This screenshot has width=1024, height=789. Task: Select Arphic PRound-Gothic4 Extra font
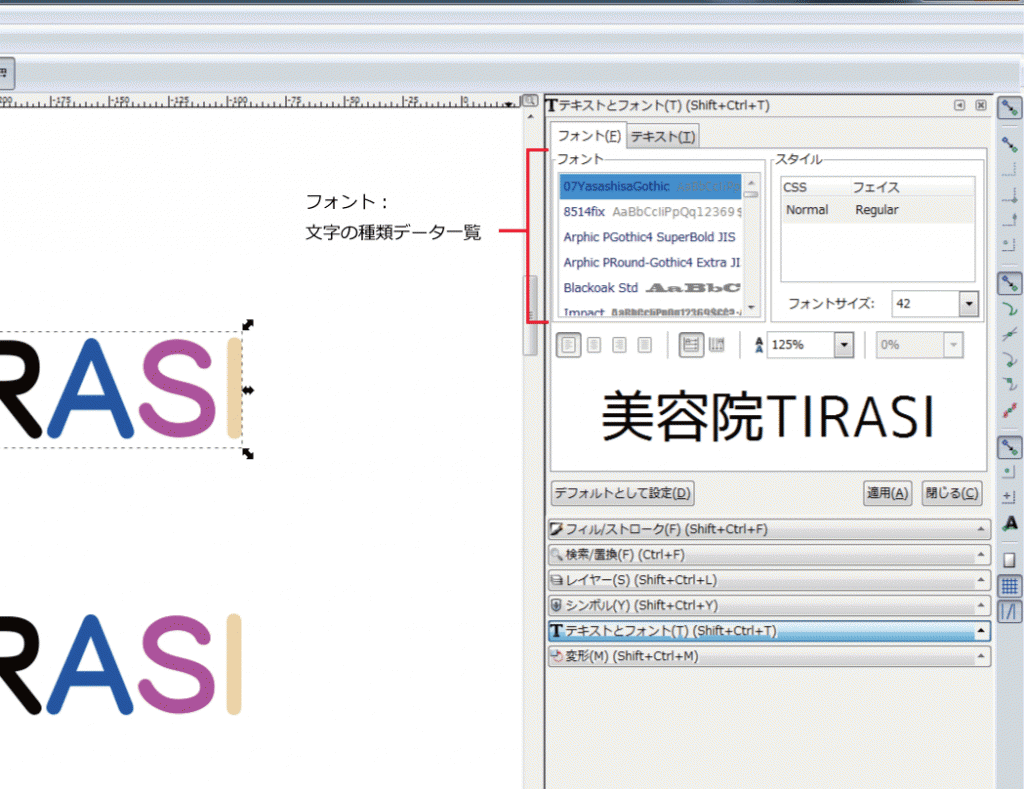point(650,263)
